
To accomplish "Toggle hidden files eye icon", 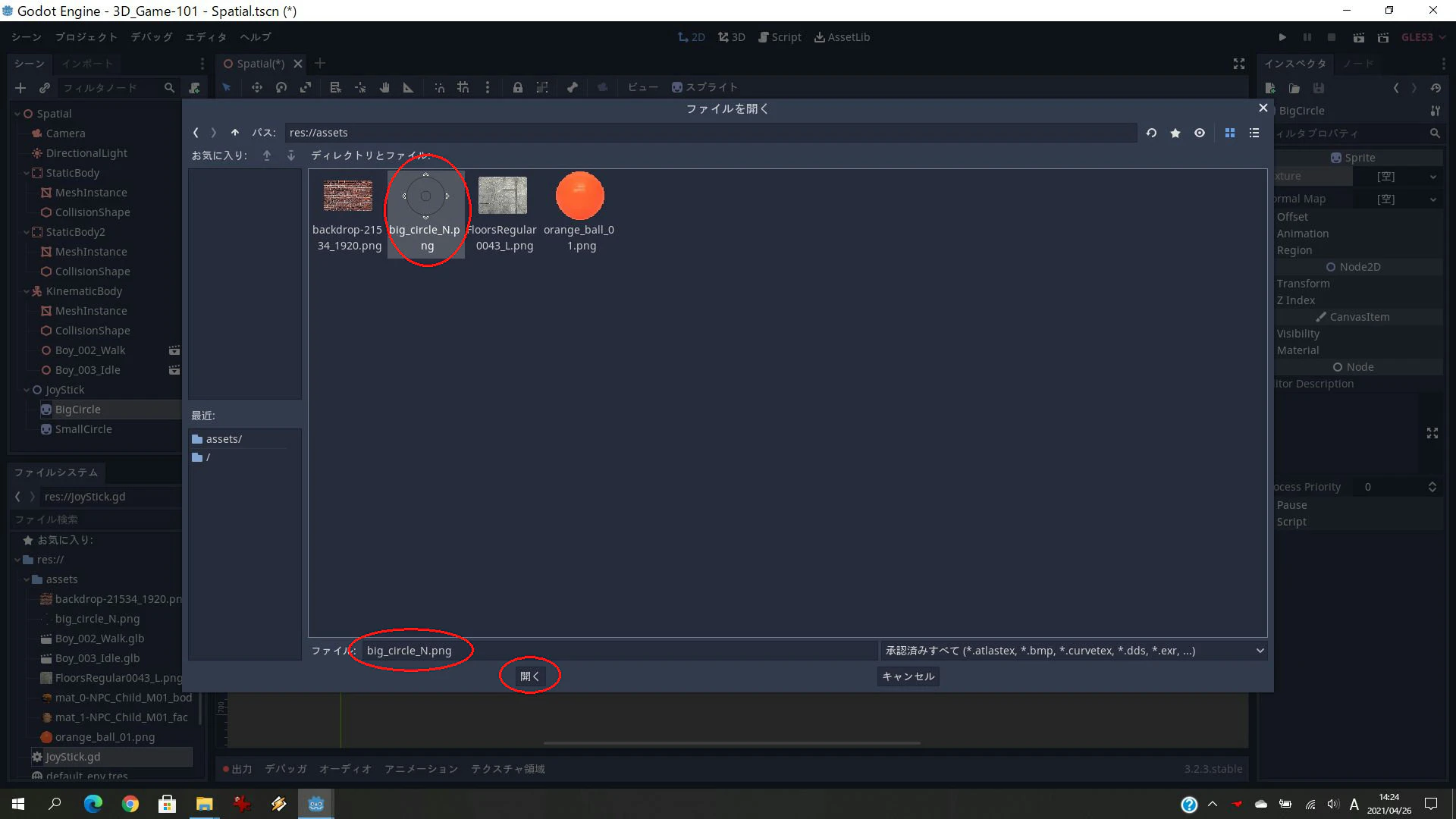I will (1200, 133).
